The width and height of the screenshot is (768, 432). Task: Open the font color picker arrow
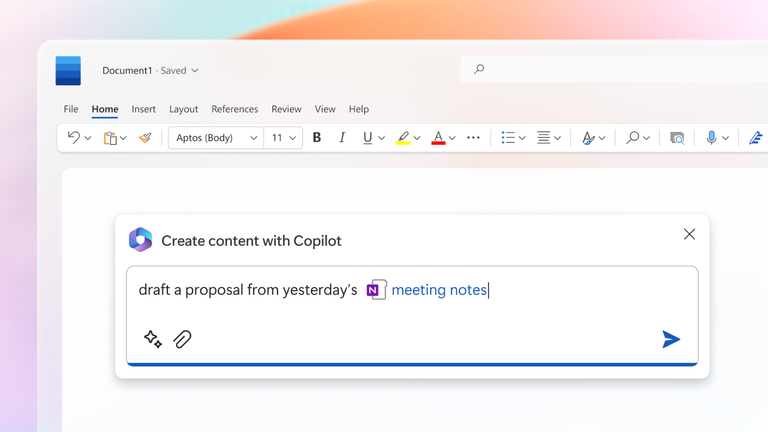[x=452, y=138]
